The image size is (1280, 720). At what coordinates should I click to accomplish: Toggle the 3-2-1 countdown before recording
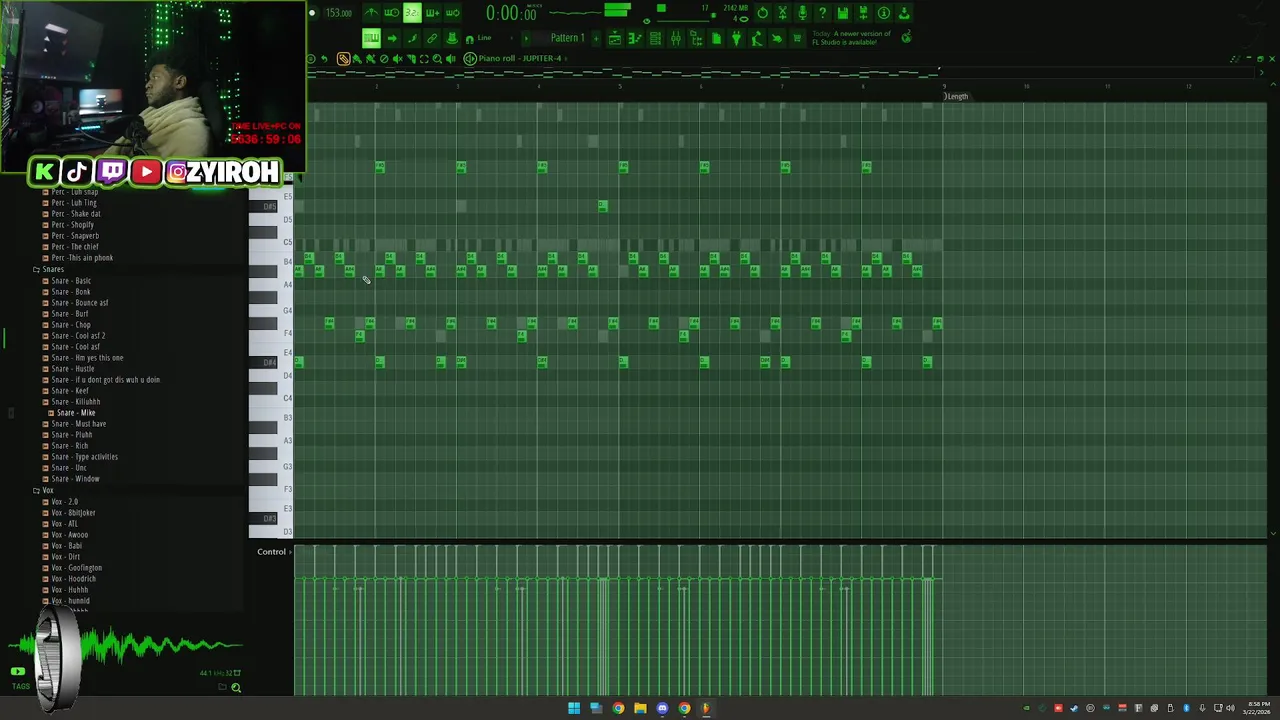coord(412,12)
